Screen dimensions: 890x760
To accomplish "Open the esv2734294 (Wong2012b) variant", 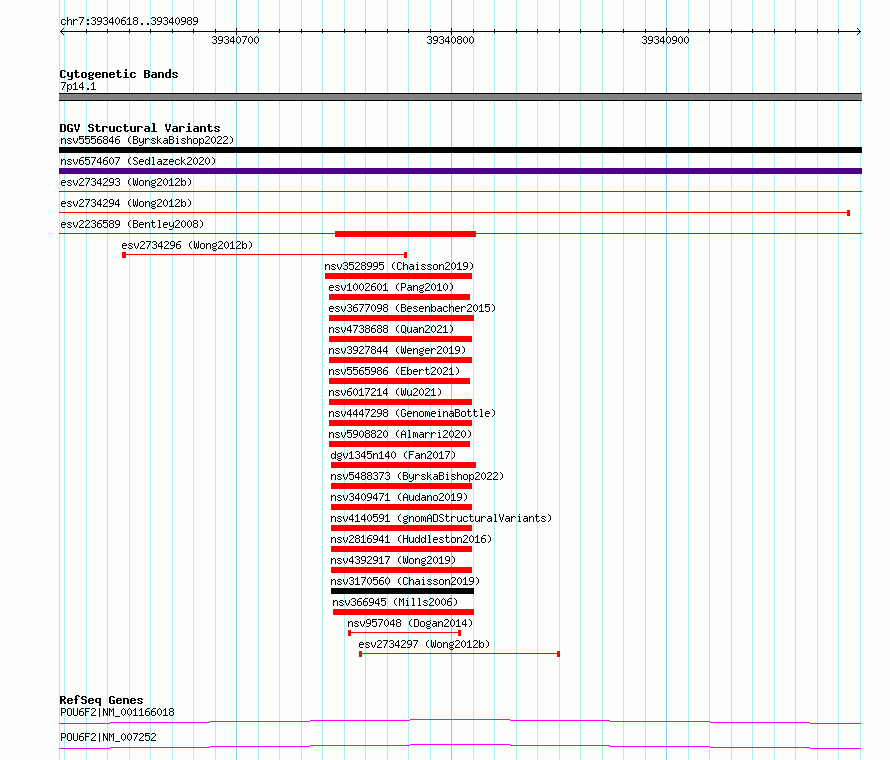I will (126, 203).
